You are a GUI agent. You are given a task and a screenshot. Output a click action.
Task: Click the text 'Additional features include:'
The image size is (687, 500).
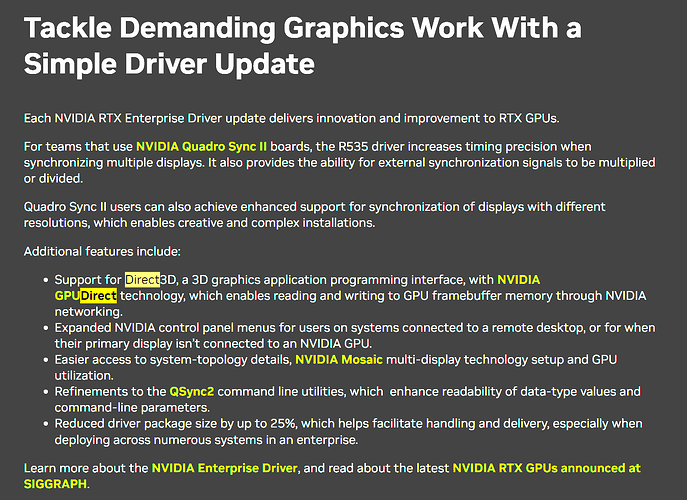click(x=102, y=252)
